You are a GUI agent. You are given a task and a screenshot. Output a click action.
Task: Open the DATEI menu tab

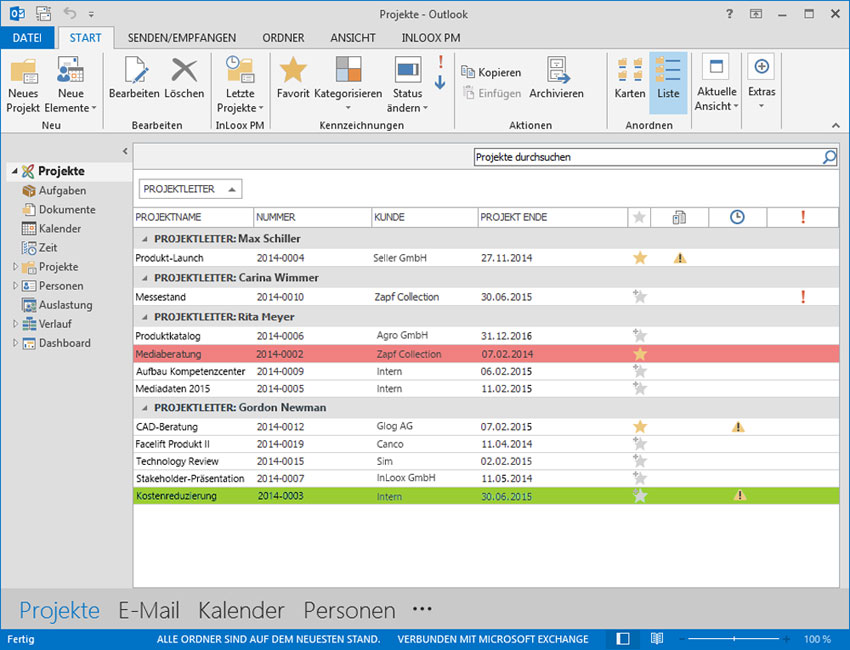click(x=27, y=38)
